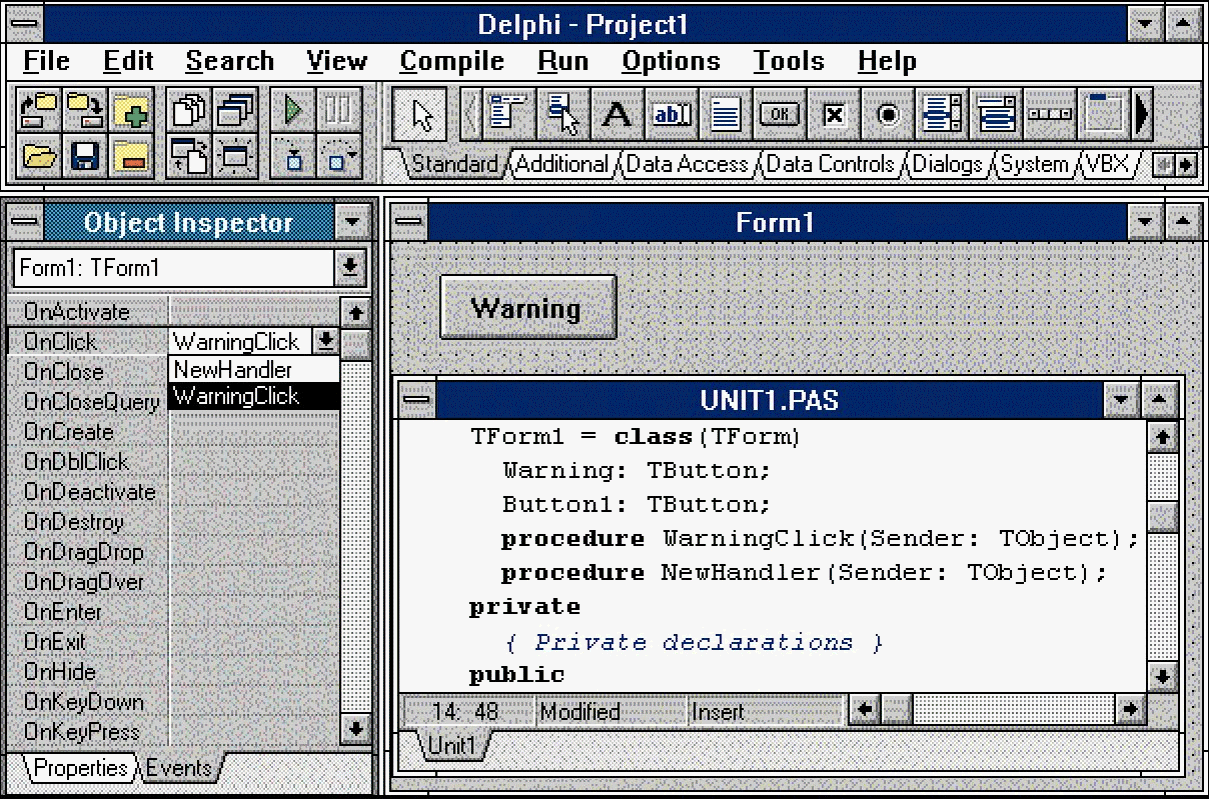Choose NewHandler from the dropdown list
Viewport: 1209px width, 799px height.
click(233, 370)
